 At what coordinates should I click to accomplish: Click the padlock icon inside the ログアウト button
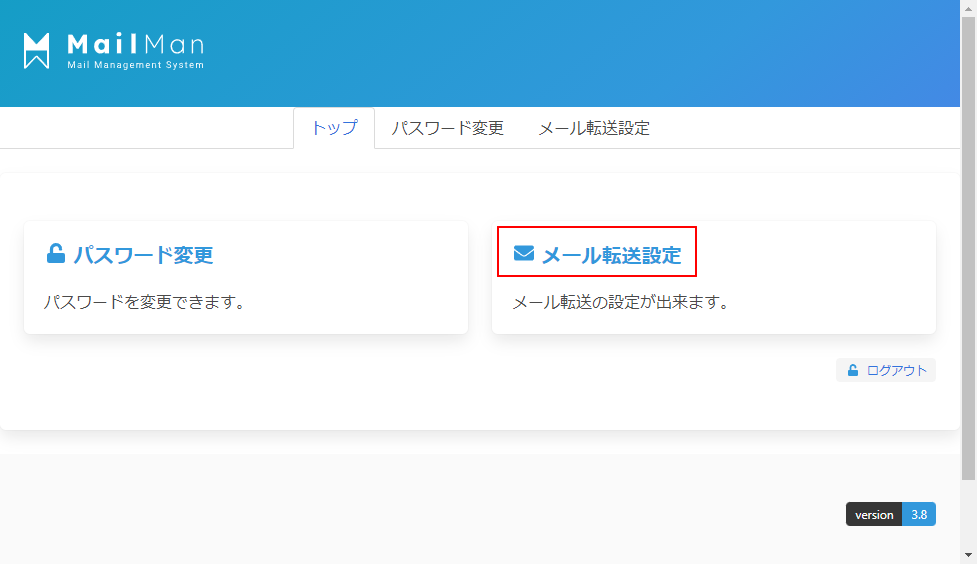click(x=853, y=370)
